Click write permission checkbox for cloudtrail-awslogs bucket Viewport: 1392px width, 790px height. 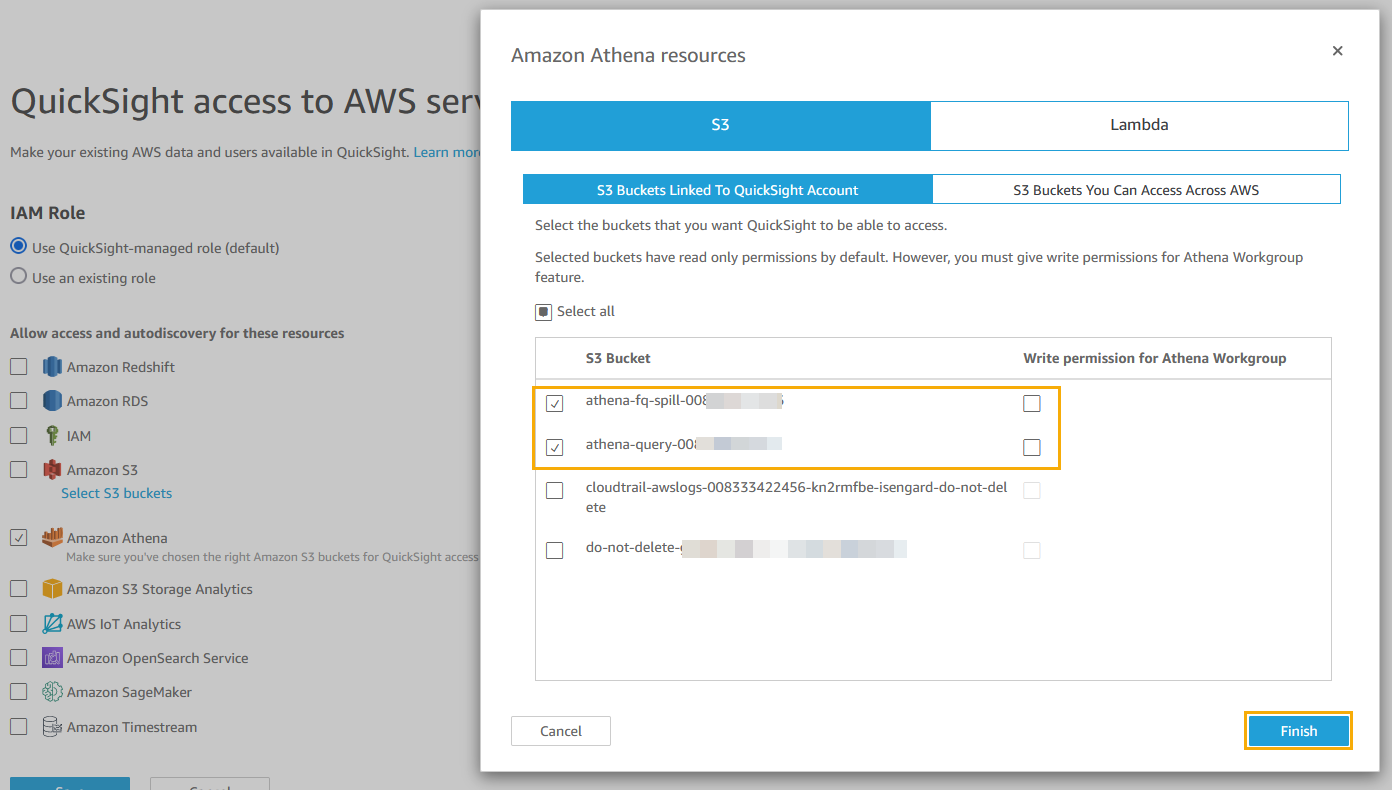point(1032,491)
